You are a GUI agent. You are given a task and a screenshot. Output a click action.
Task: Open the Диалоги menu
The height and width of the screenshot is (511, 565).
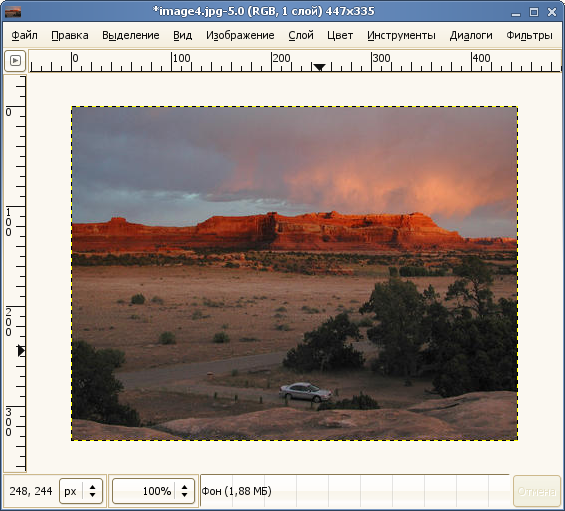tap(471, 35)
